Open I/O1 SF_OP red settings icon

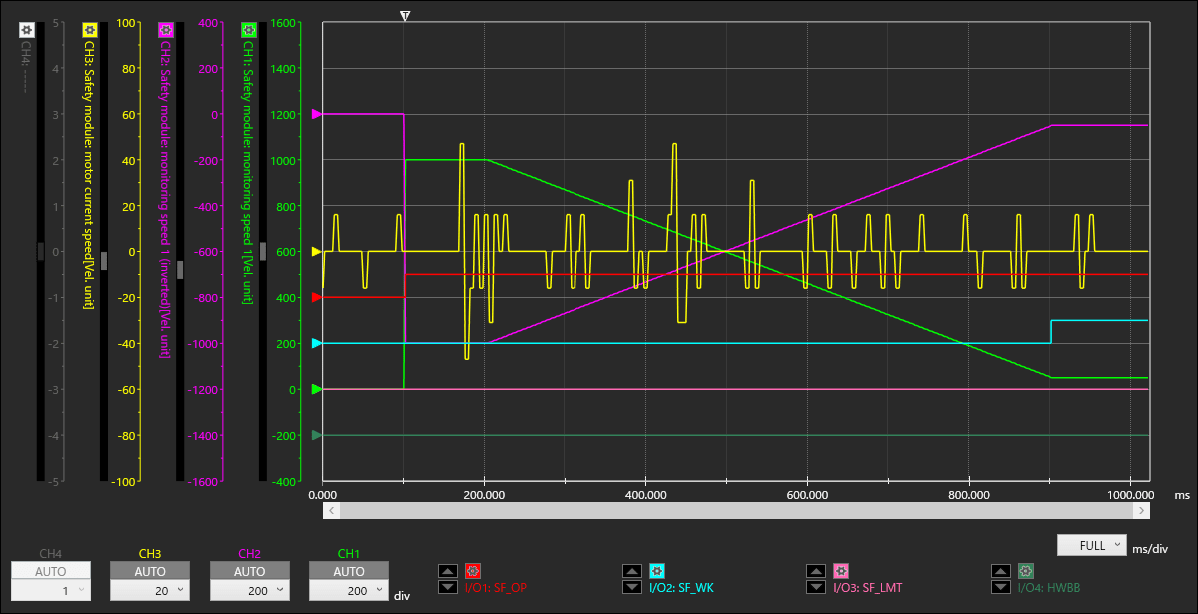tap(474, 571)
